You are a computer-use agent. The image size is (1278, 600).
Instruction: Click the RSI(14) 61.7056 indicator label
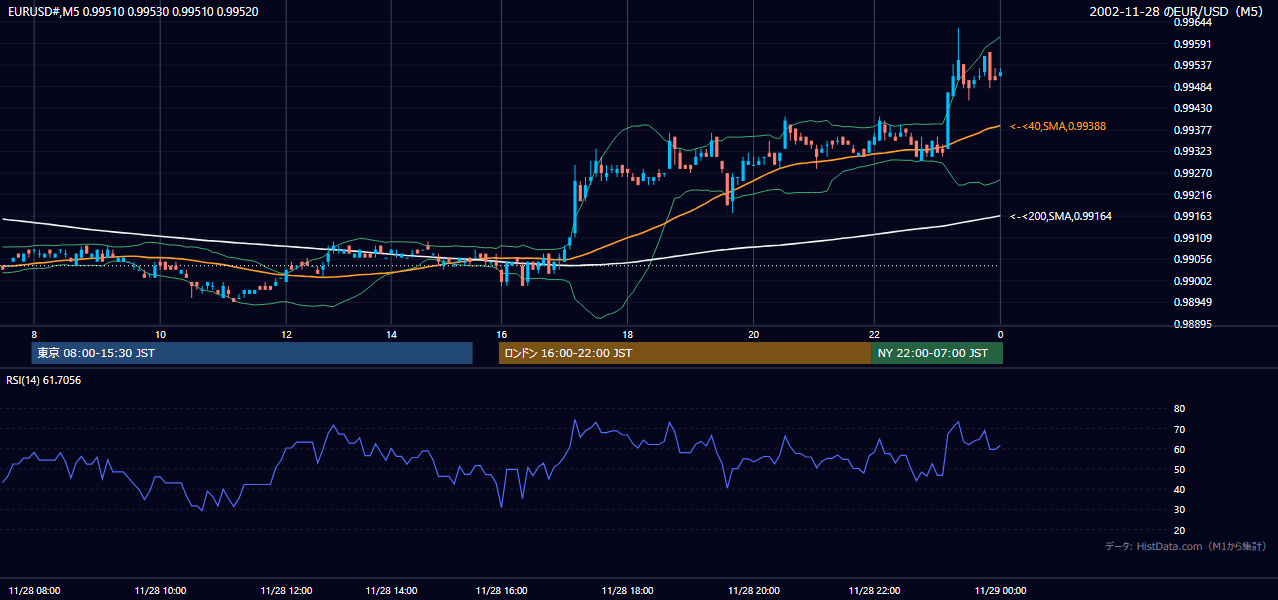[x=43, y=380]
